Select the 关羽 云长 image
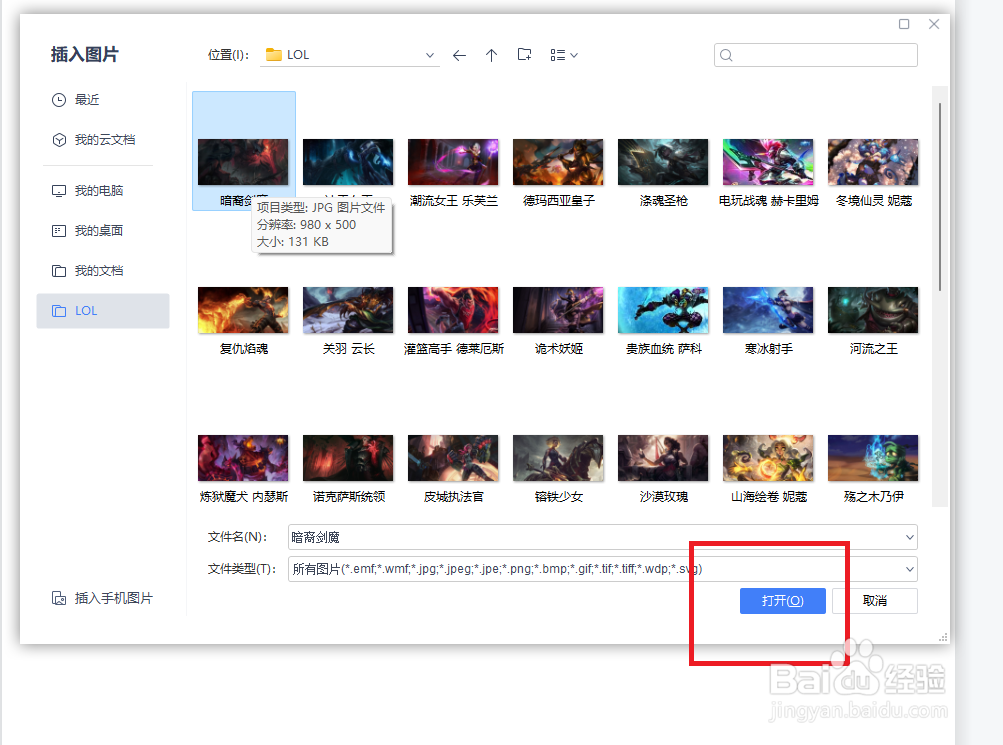 pyautogui.click(x=348, y=310)
